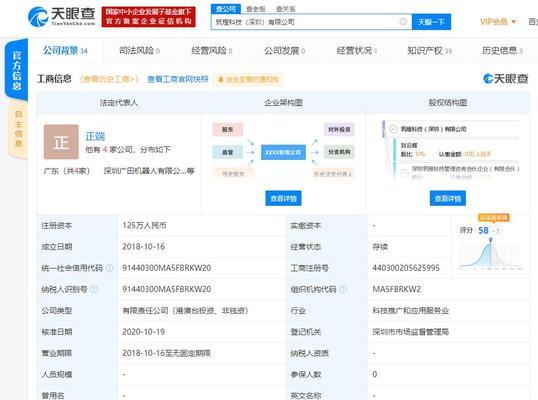Select the 自主信息 side tab
Image resolution: width=538 pixels, height=400 pixels.
(x=18, y=129)
